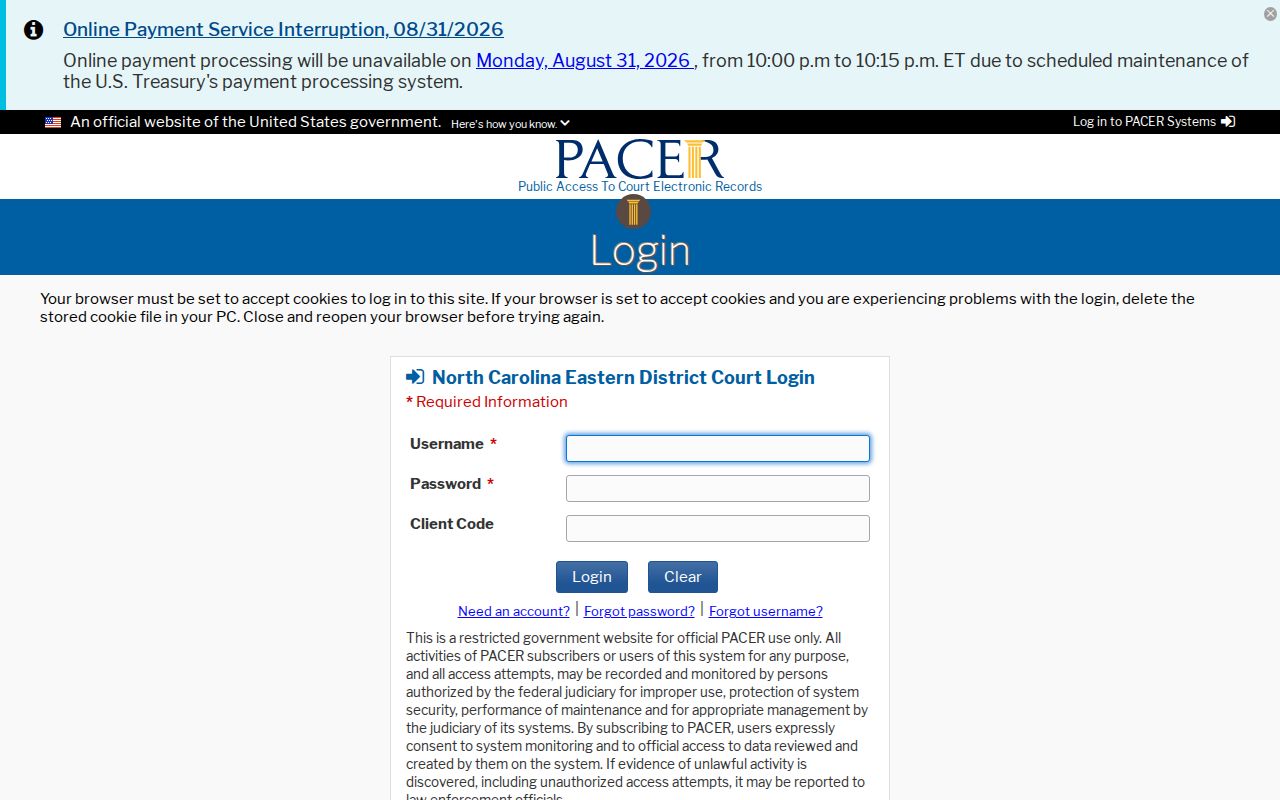Click "An official website of the United States government."
1280x800 pixels.
tap(256, 122)
